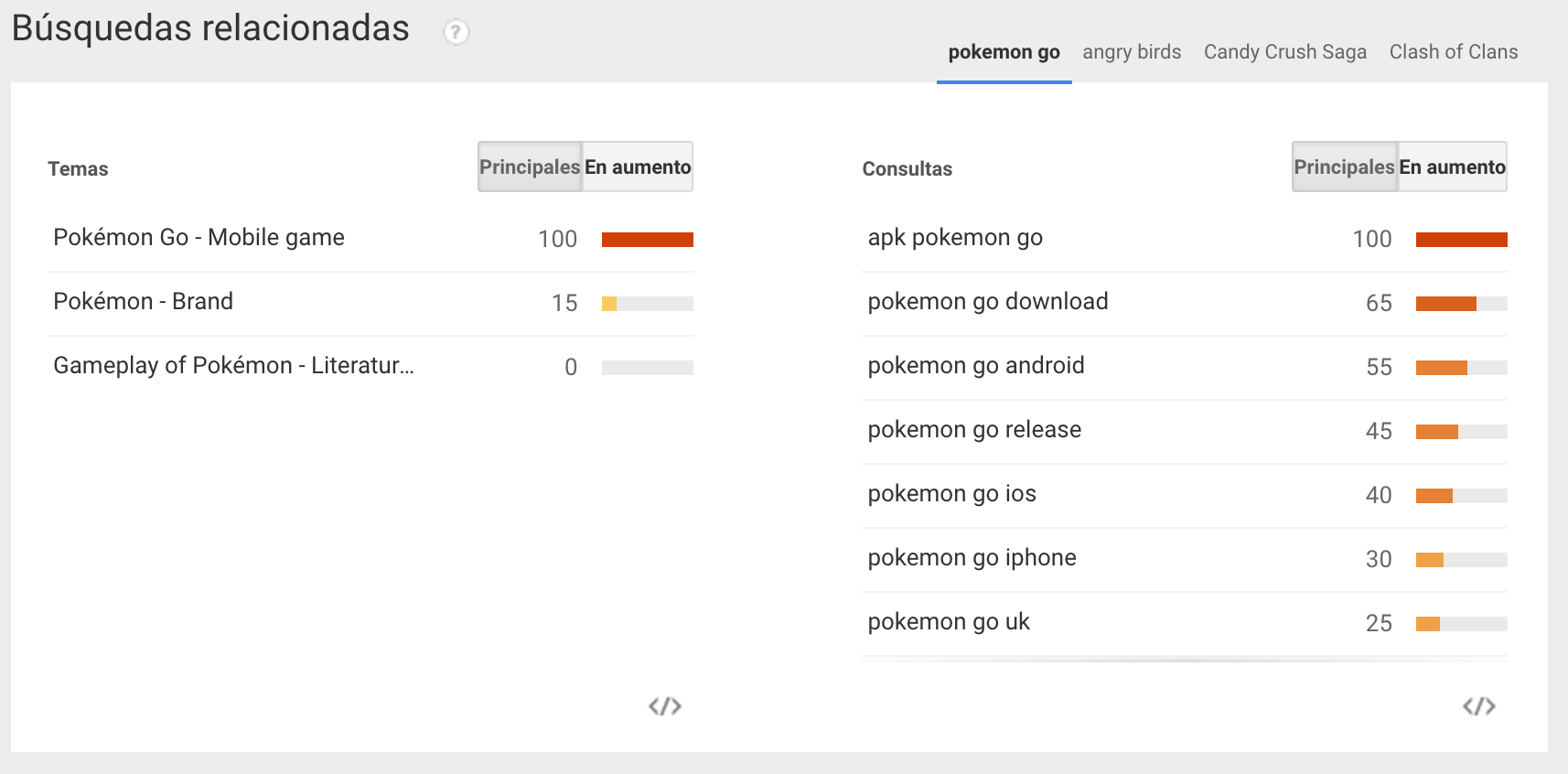This screenshot has width=1568, height=774.
Task: Select En aumento in the Consultas panel
Action: tap(1452, 167)
